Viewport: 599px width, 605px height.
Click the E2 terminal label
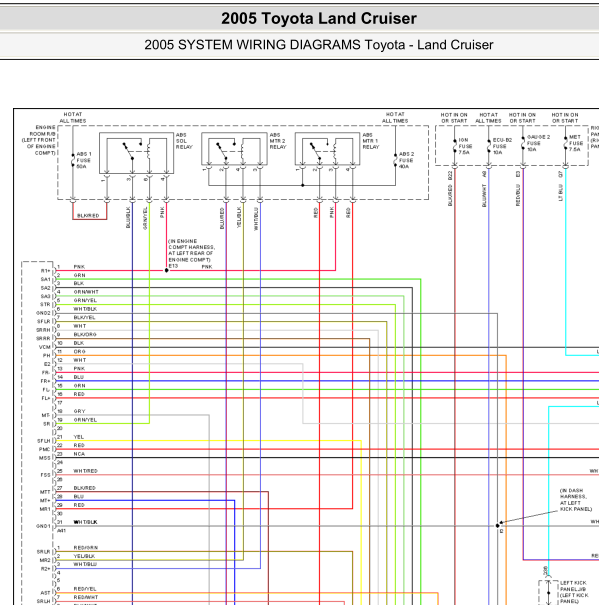tap(47, 364)
